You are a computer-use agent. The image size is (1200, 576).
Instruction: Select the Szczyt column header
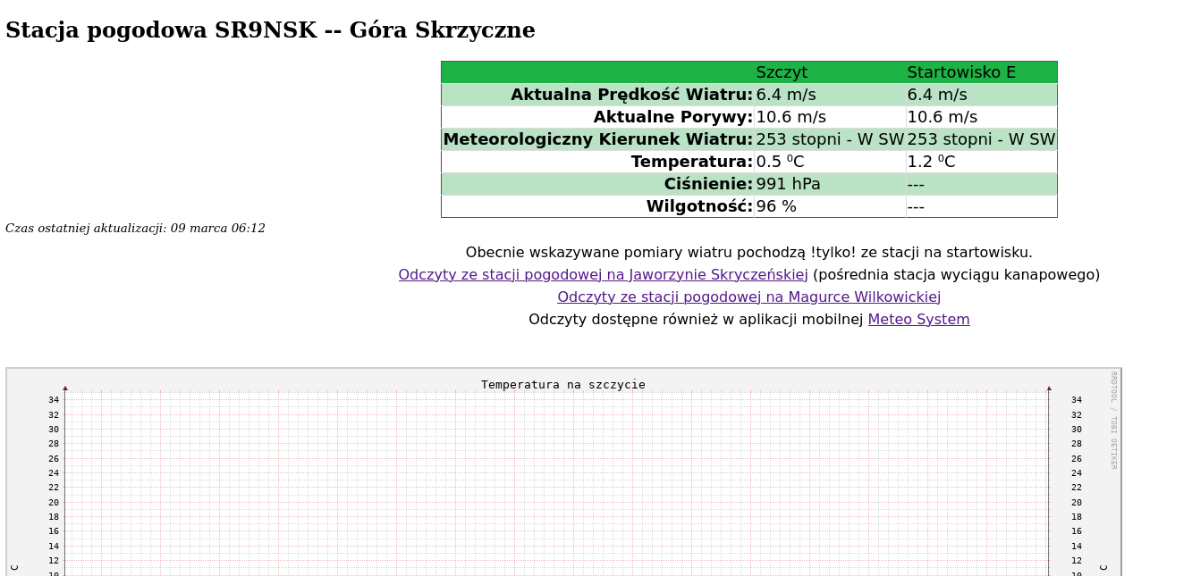[781, 73]
